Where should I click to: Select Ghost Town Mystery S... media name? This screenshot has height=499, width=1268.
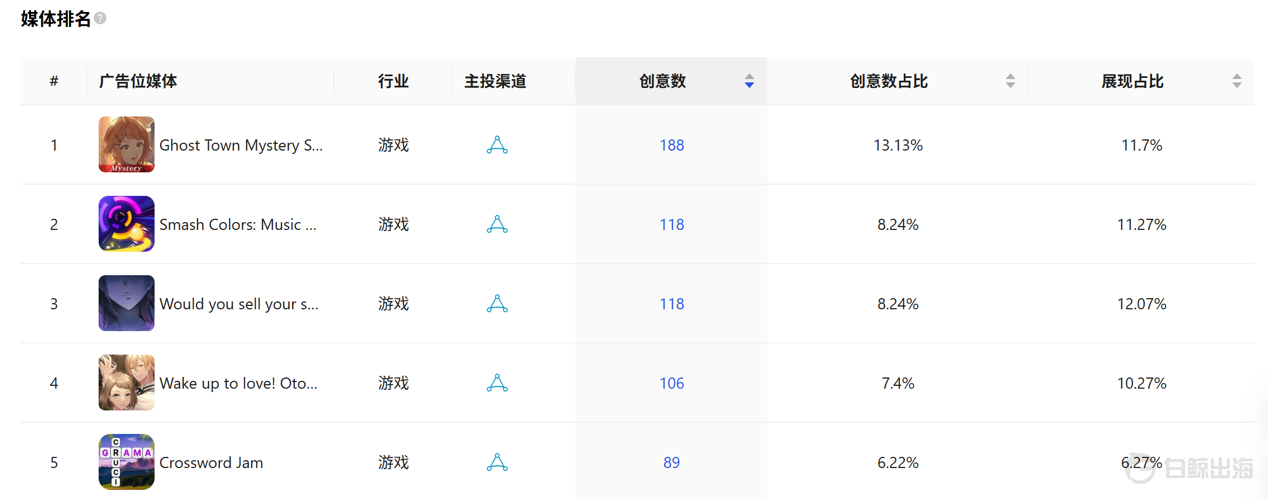pyautogui.click(x=241, y=145)
